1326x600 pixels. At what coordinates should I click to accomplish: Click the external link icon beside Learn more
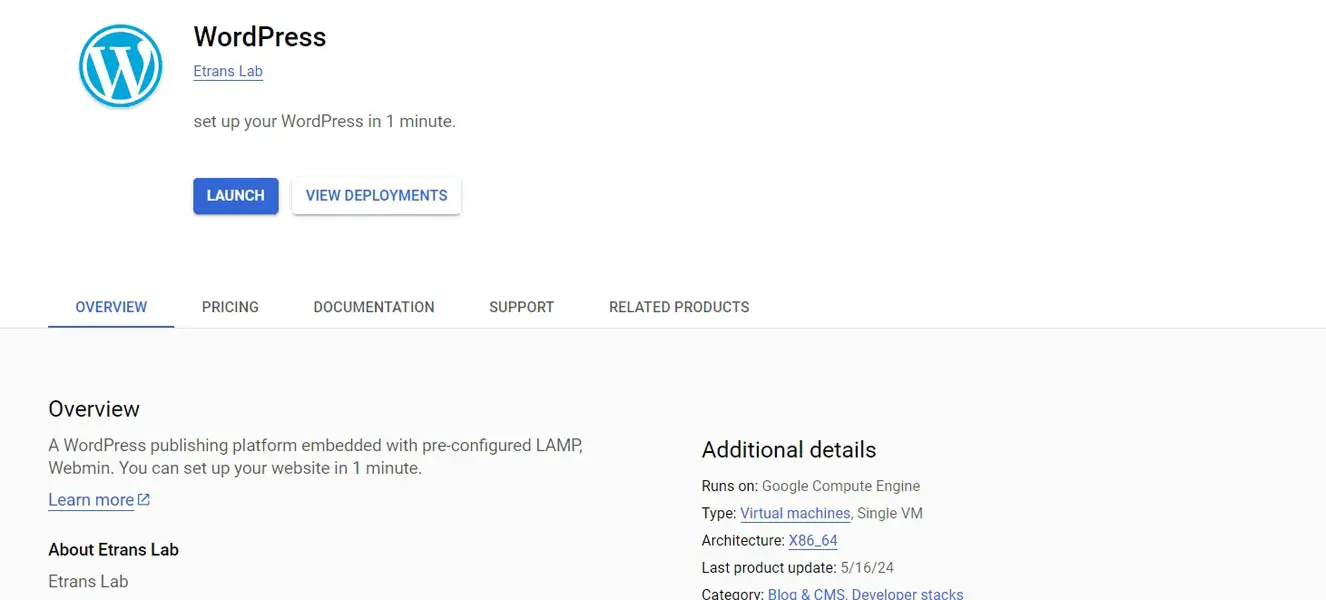tap(144, 500)
